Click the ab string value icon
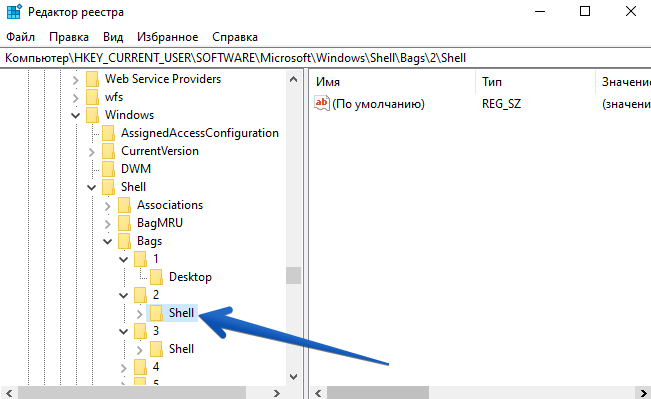651x399 pixels. click(322, 103)
